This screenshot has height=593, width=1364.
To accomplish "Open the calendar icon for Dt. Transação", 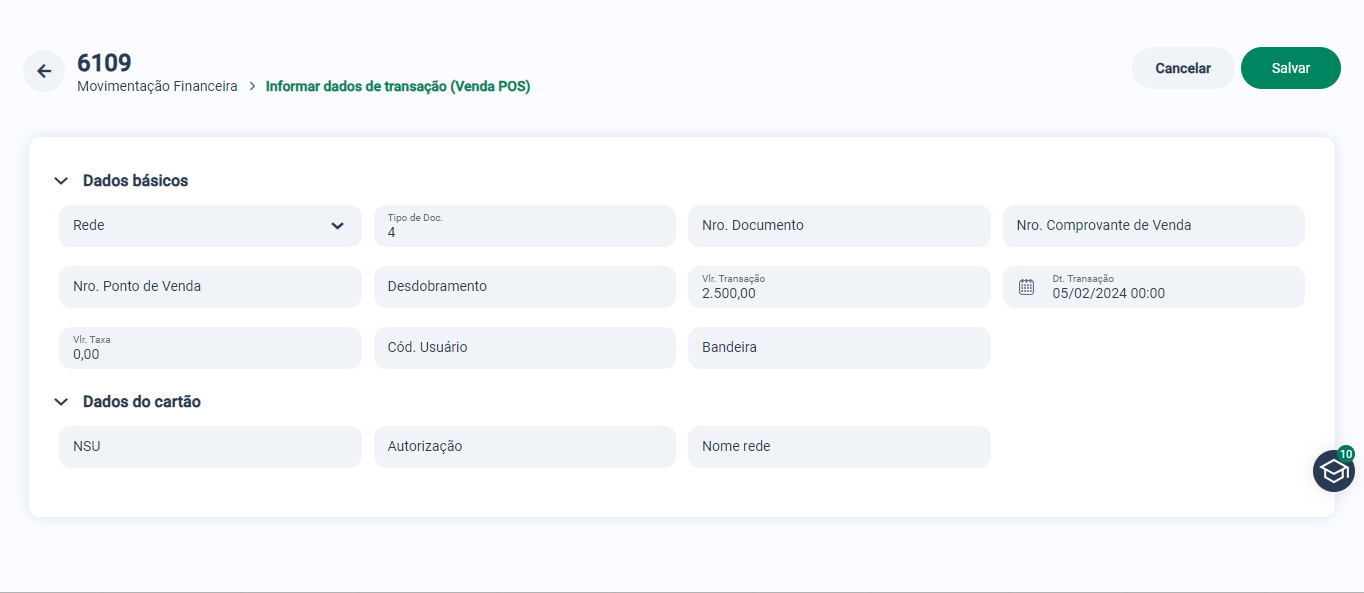I will tap(1026, 287).
